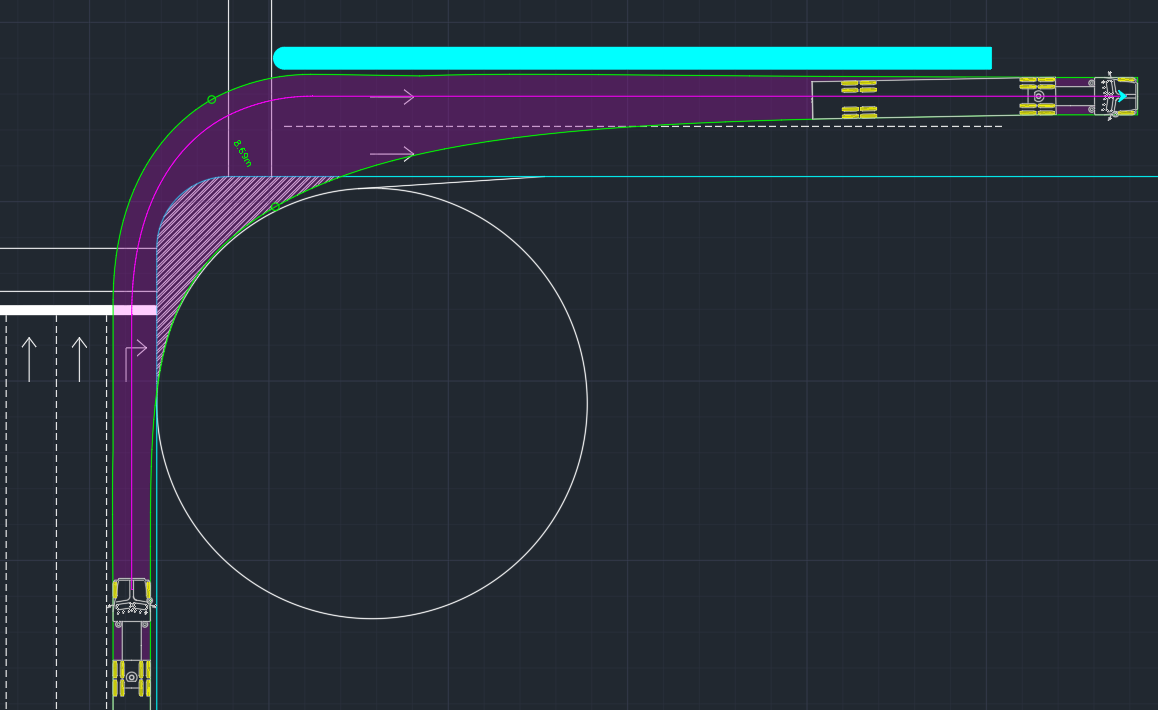Viewport: 1158px width, 710px height.
Task: Click the upper direction arrow in swept path
Action: (392, 97)
